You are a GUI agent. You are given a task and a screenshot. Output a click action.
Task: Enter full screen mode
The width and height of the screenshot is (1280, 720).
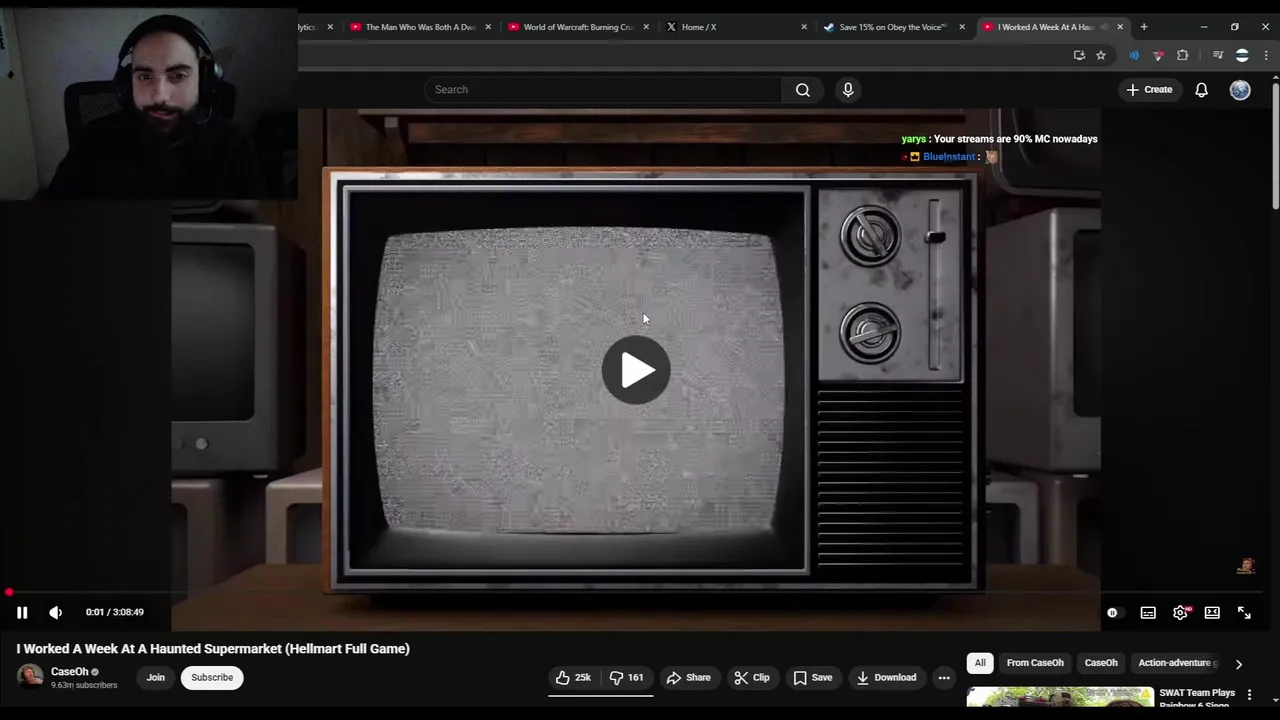pos(1244,612)
